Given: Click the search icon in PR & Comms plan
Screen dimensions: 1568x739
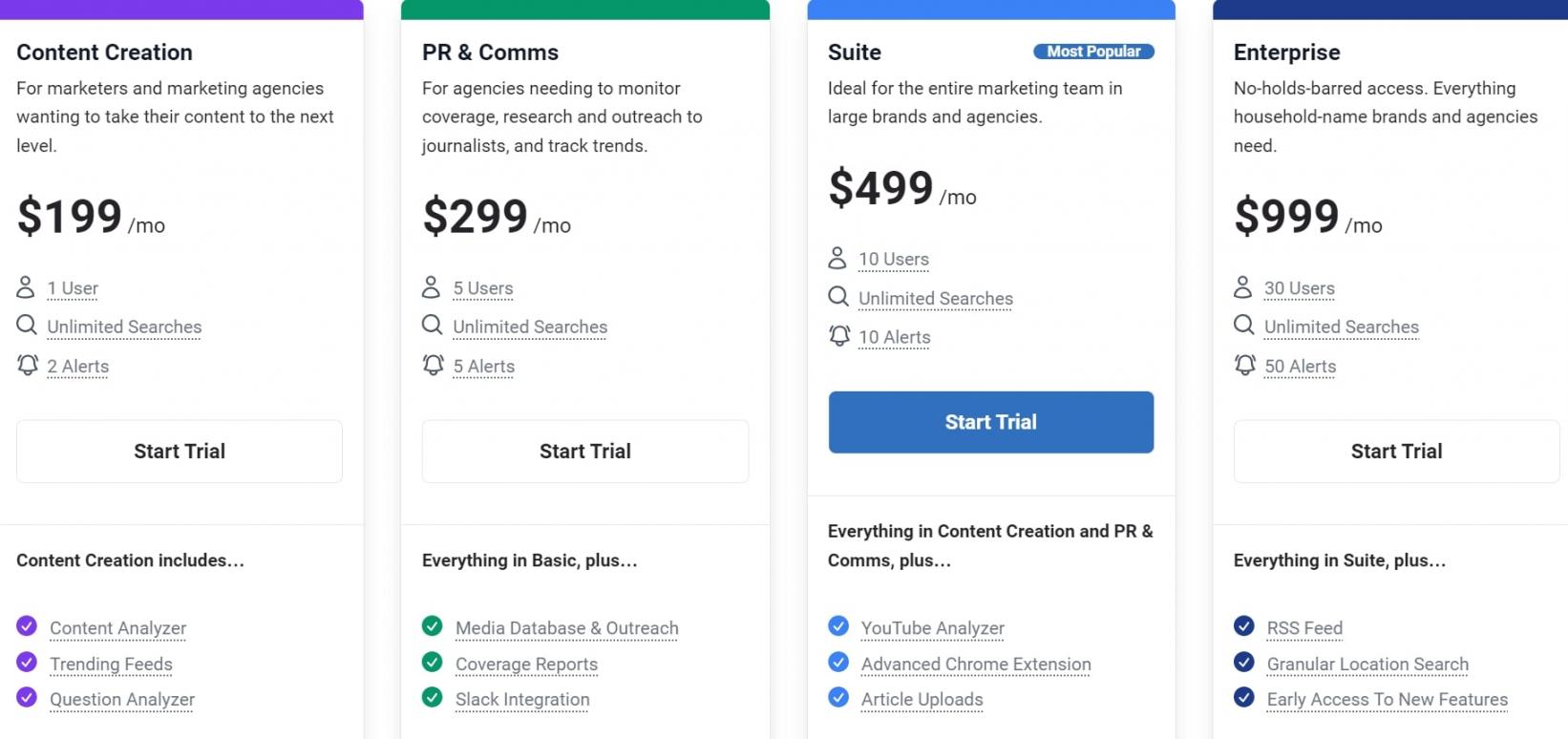Looking at the screenshot, I should [432, 326].
